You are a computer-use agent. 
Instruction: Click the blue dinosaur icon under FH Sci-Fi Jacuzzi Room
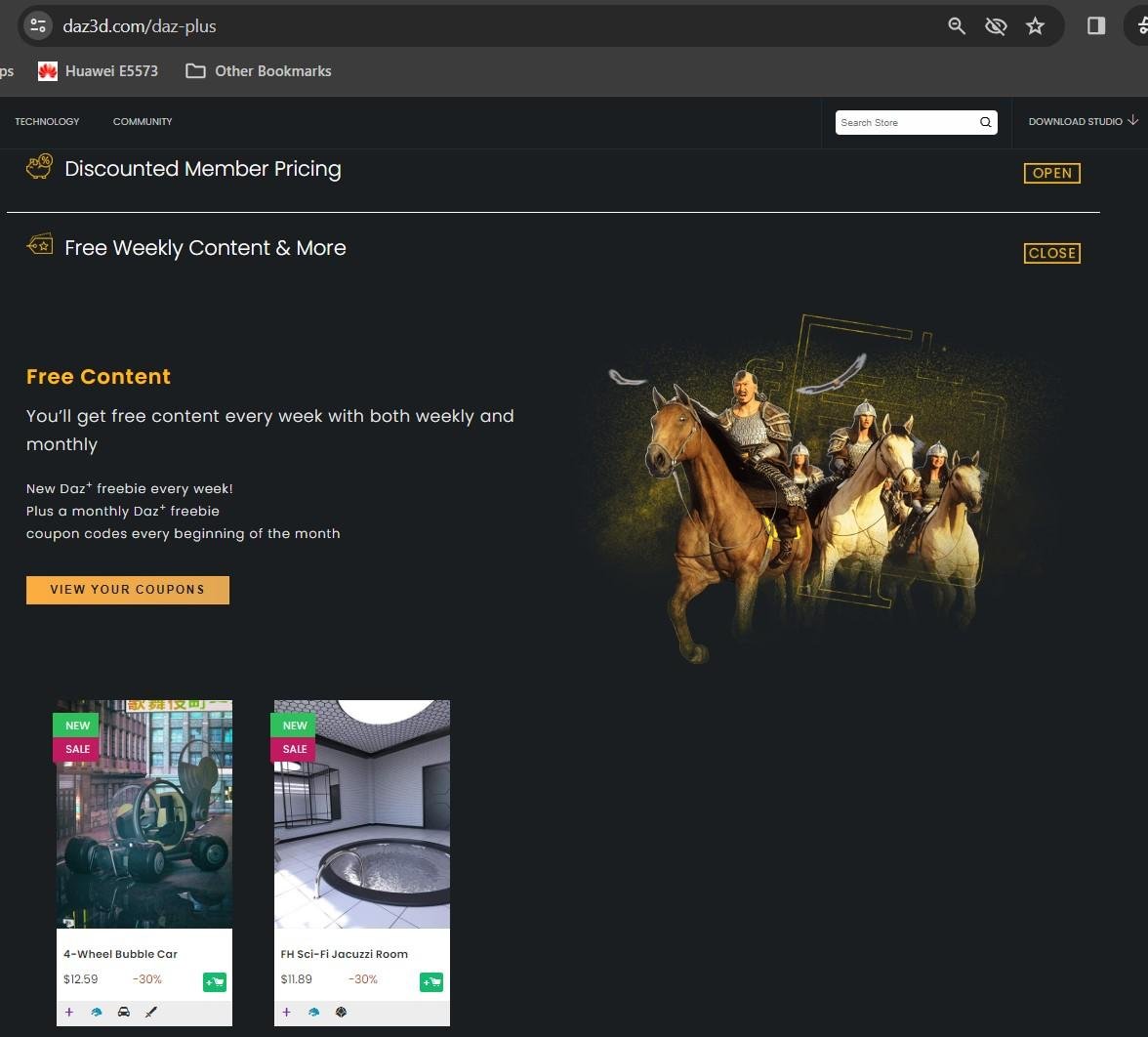(314, 1012)
